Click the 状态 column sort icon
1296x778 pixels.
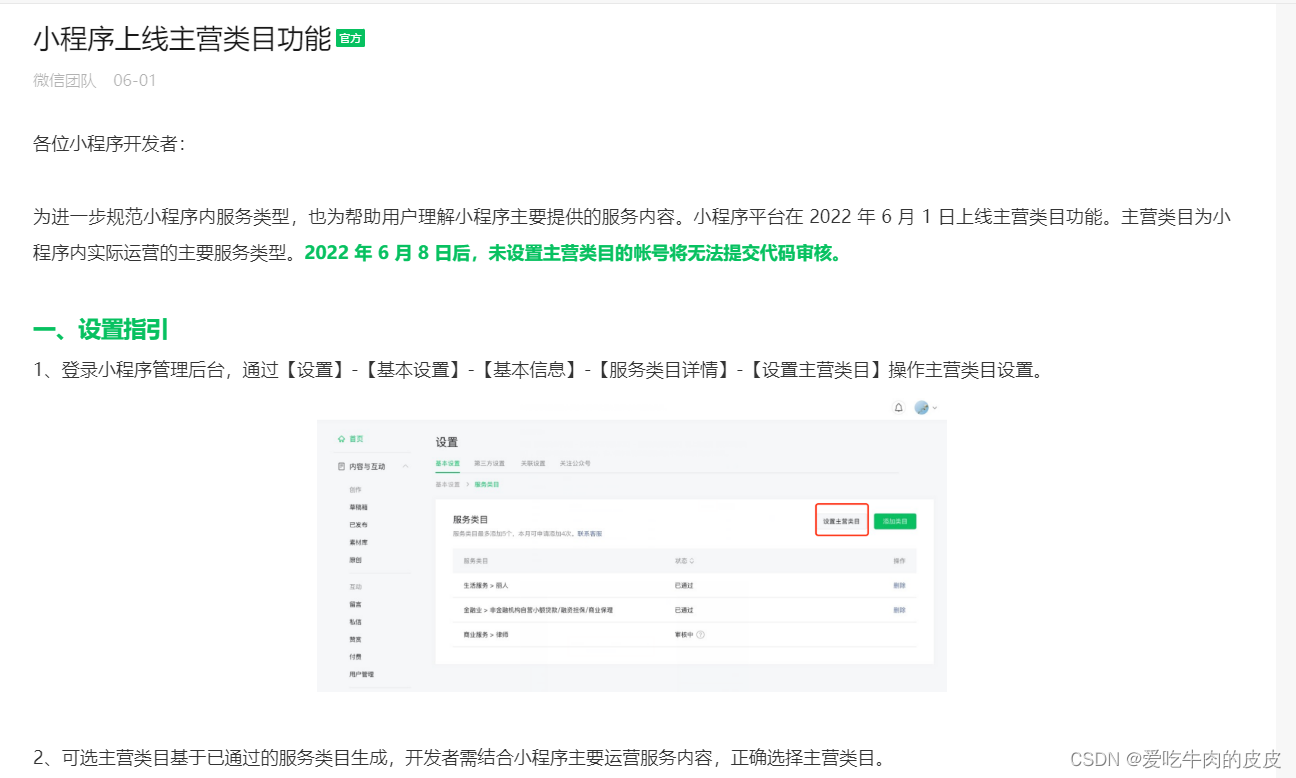click(x=692, y=561)
